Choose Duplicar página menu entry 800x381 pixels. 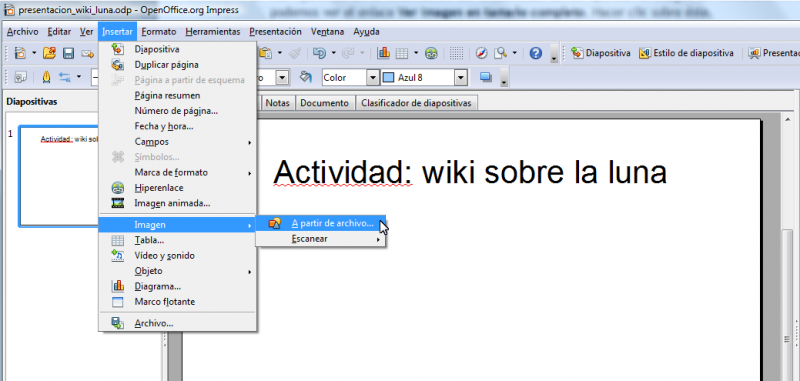(178, 65)
